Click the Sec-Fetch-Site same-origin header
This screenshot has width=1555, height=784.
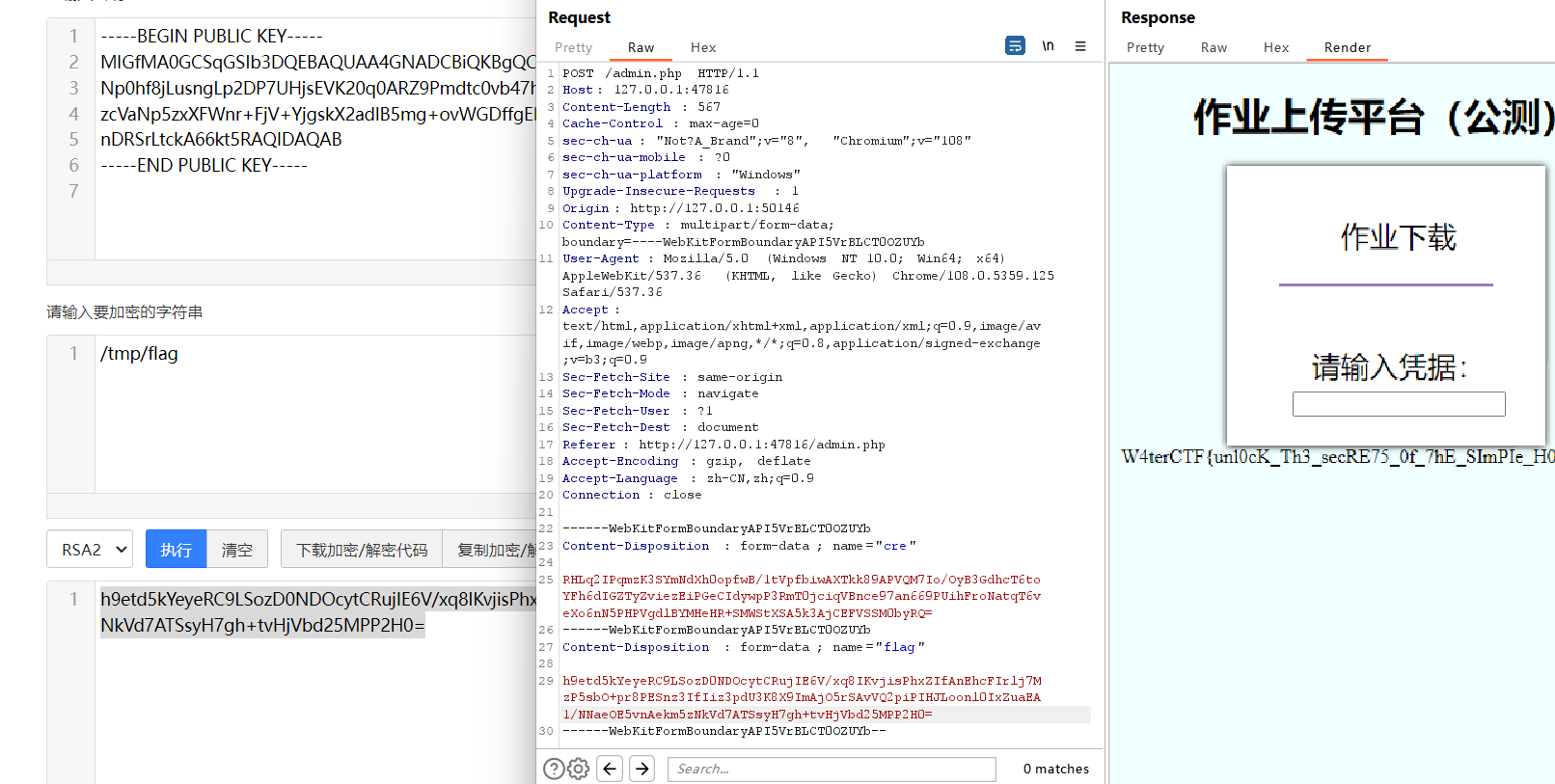(x=672, y=377)
